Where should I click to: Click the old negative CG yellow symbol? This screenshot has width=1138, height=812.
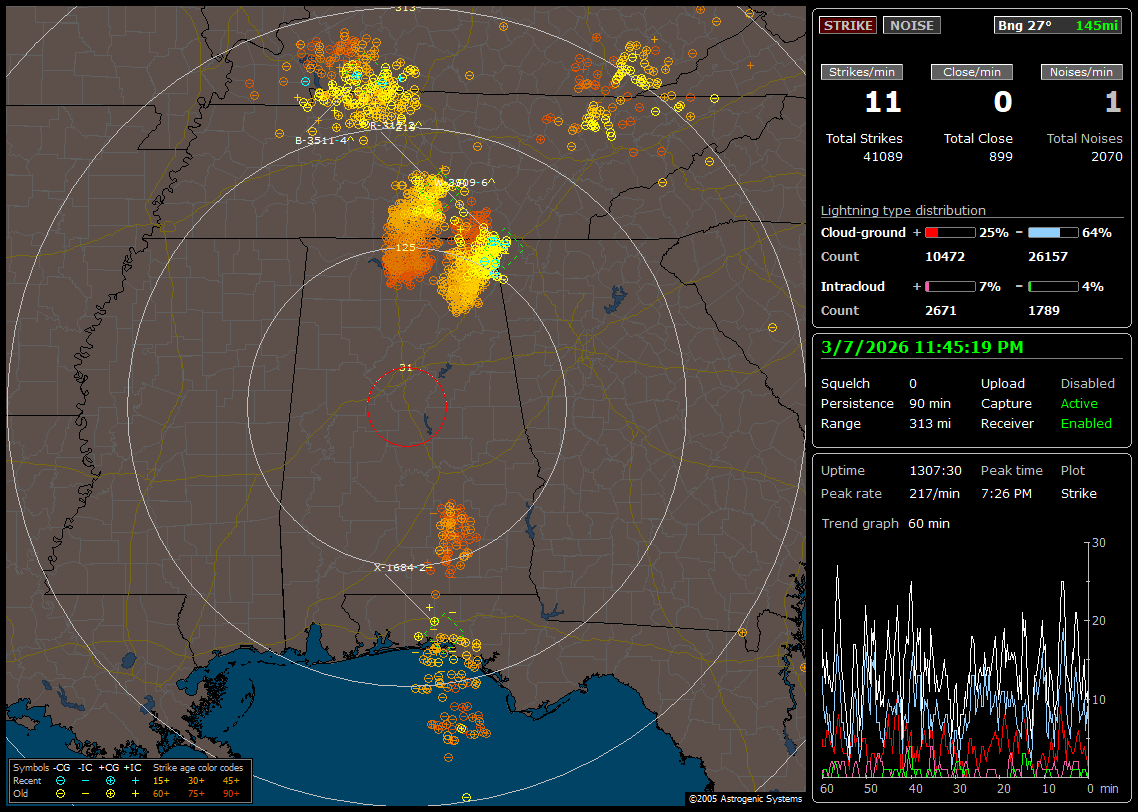click(x=61, y=793)
